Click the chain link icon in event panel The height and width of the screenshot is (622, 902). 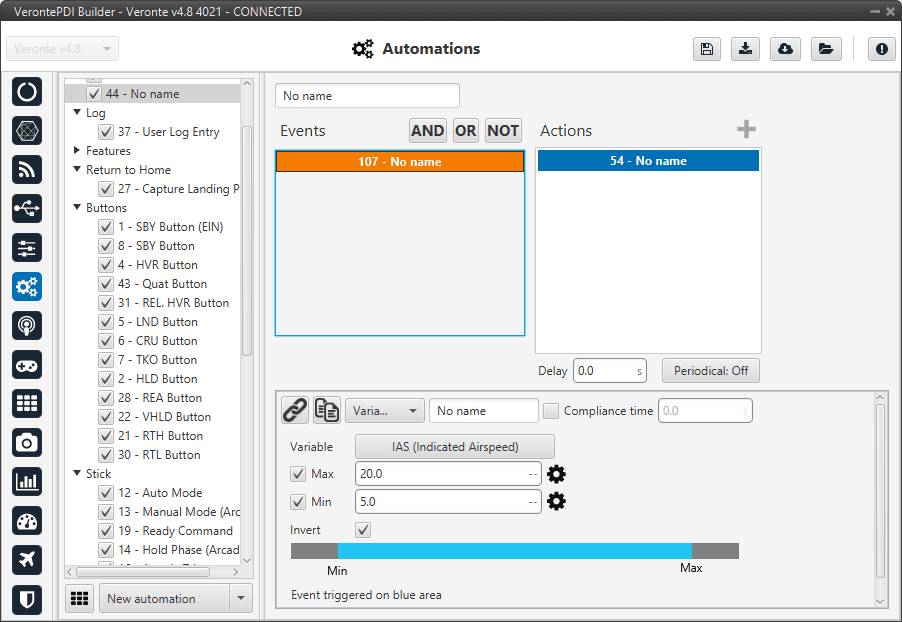tap(295, 410)
